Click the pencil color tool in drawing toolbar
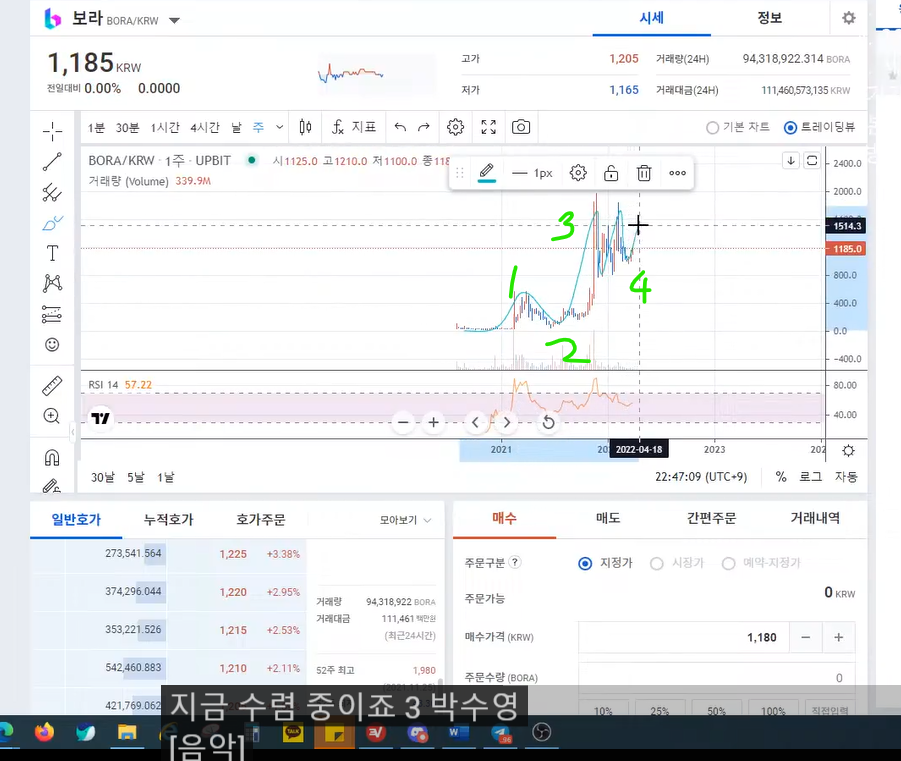901x761 pixels. [487, 172]
